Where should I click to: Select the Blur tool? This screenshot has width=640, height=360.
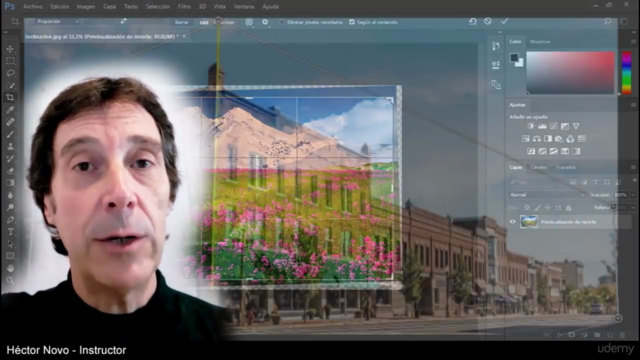(x=10, y=195)
